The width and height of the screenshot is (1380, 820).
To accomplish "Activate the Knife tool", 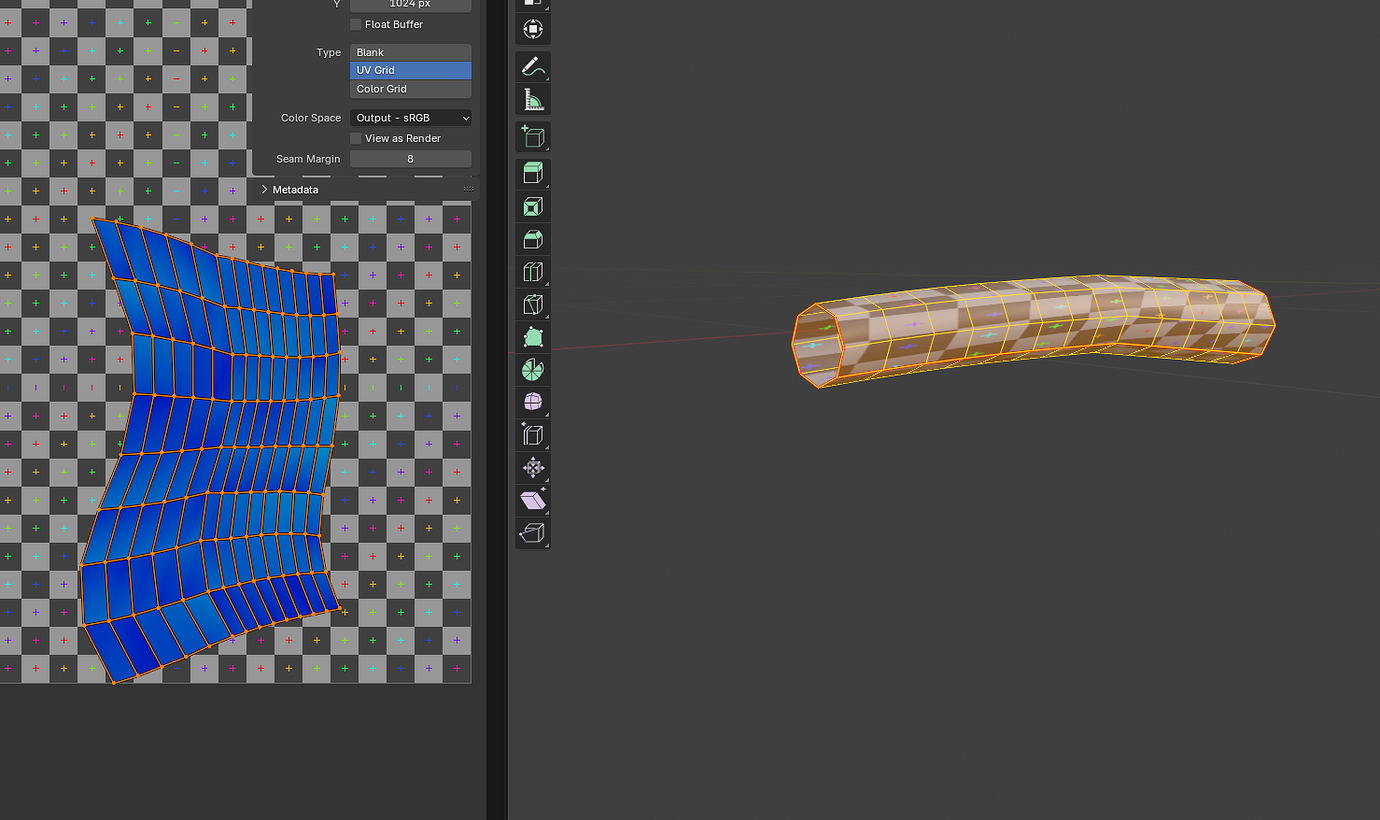I will pyautogui.click(x=533, y=304).
